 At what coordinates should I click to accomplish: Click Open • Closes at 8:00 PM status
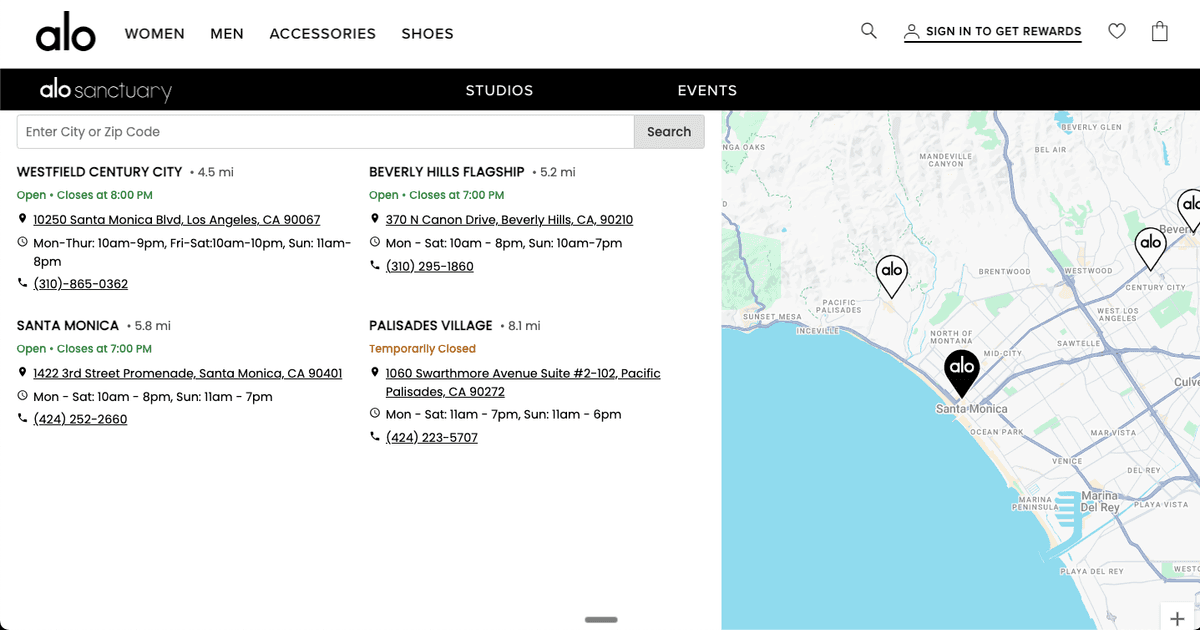85,195
